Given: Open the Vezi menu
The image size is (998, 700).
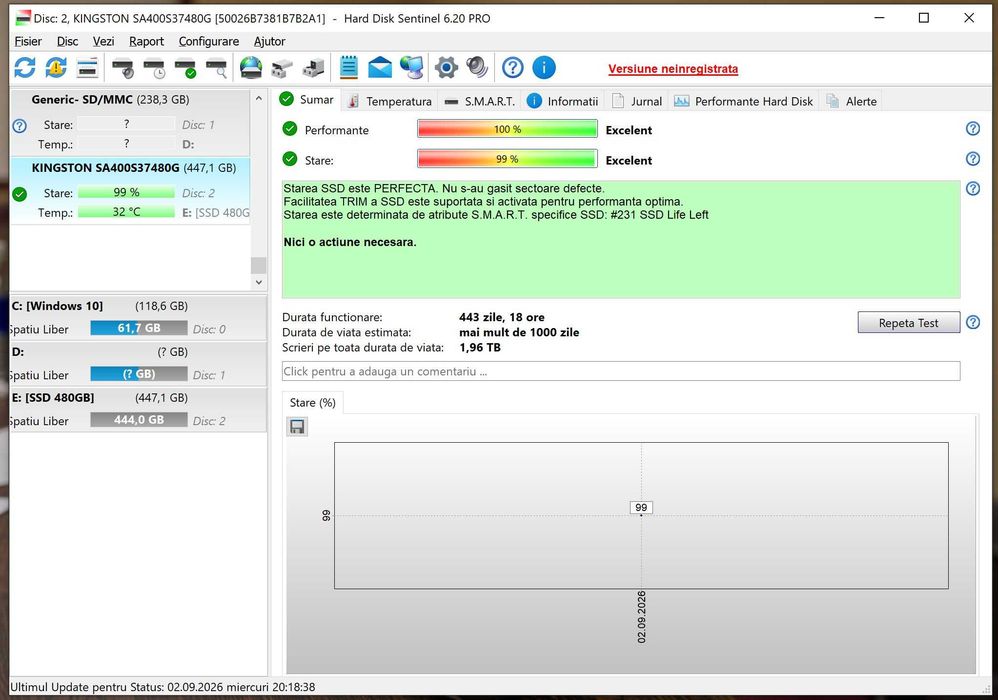Looking at the screenshot, I should click(x=103, y=41).
